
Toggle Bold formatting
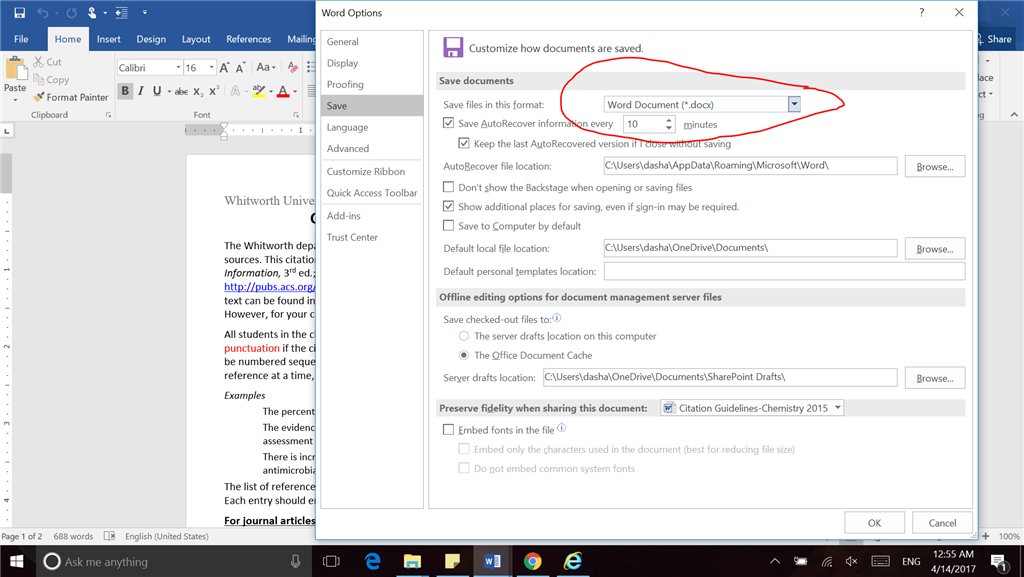125,91
